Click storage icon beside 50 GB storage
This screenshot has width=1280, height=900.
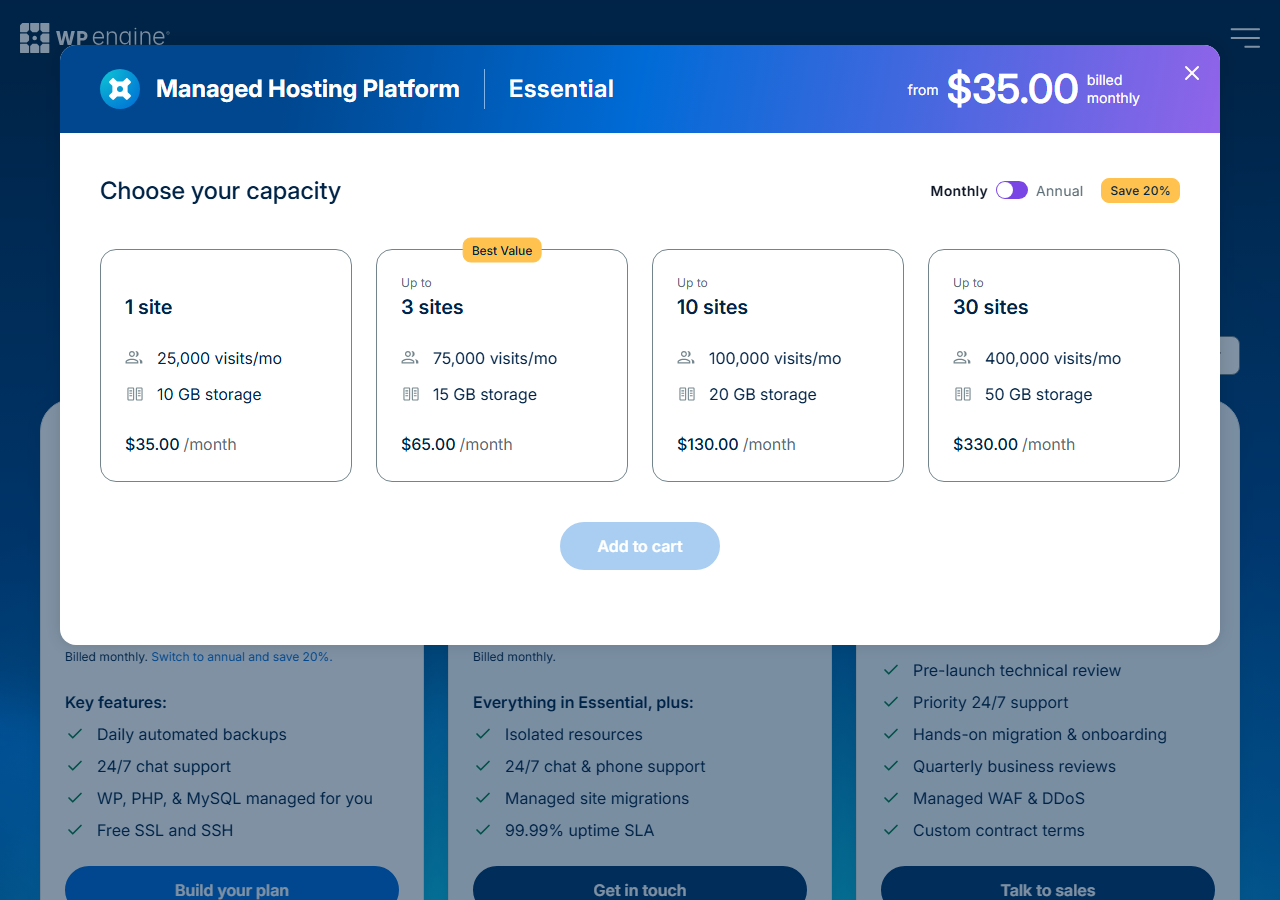(x=963, y=394)
